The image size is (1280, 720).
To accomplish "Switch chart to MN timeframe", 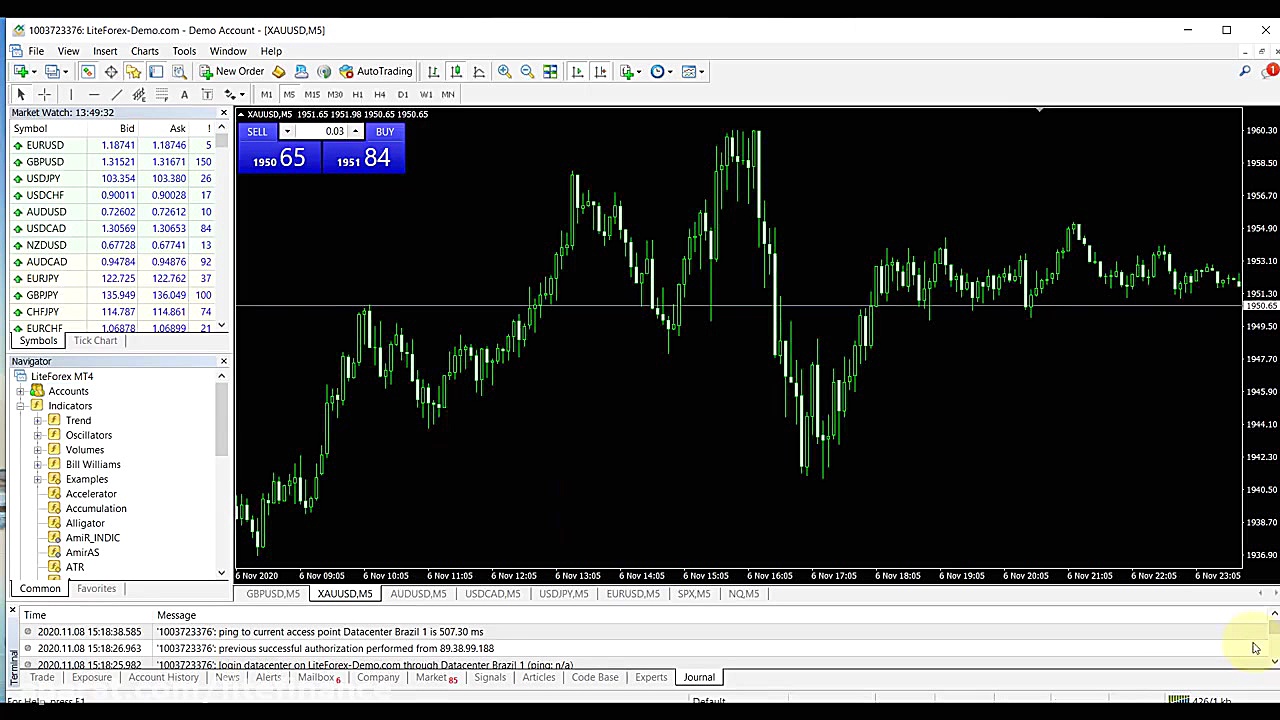I will pyautogui.click(x=448, y=94).
